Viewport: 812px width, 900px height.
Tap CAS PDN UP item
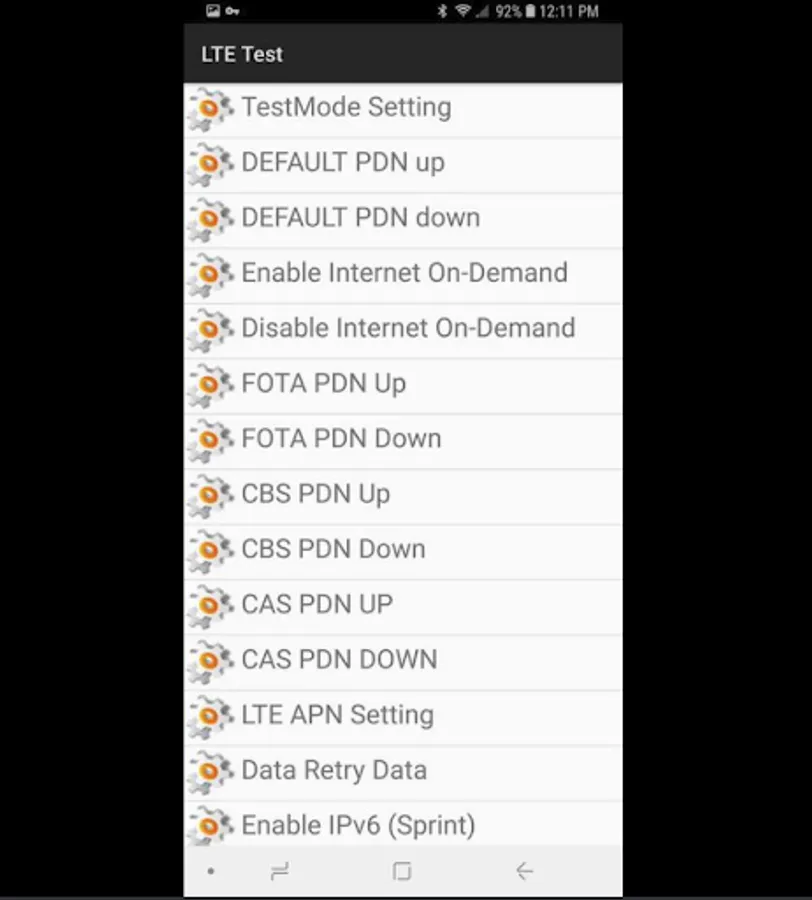[317, 604]
